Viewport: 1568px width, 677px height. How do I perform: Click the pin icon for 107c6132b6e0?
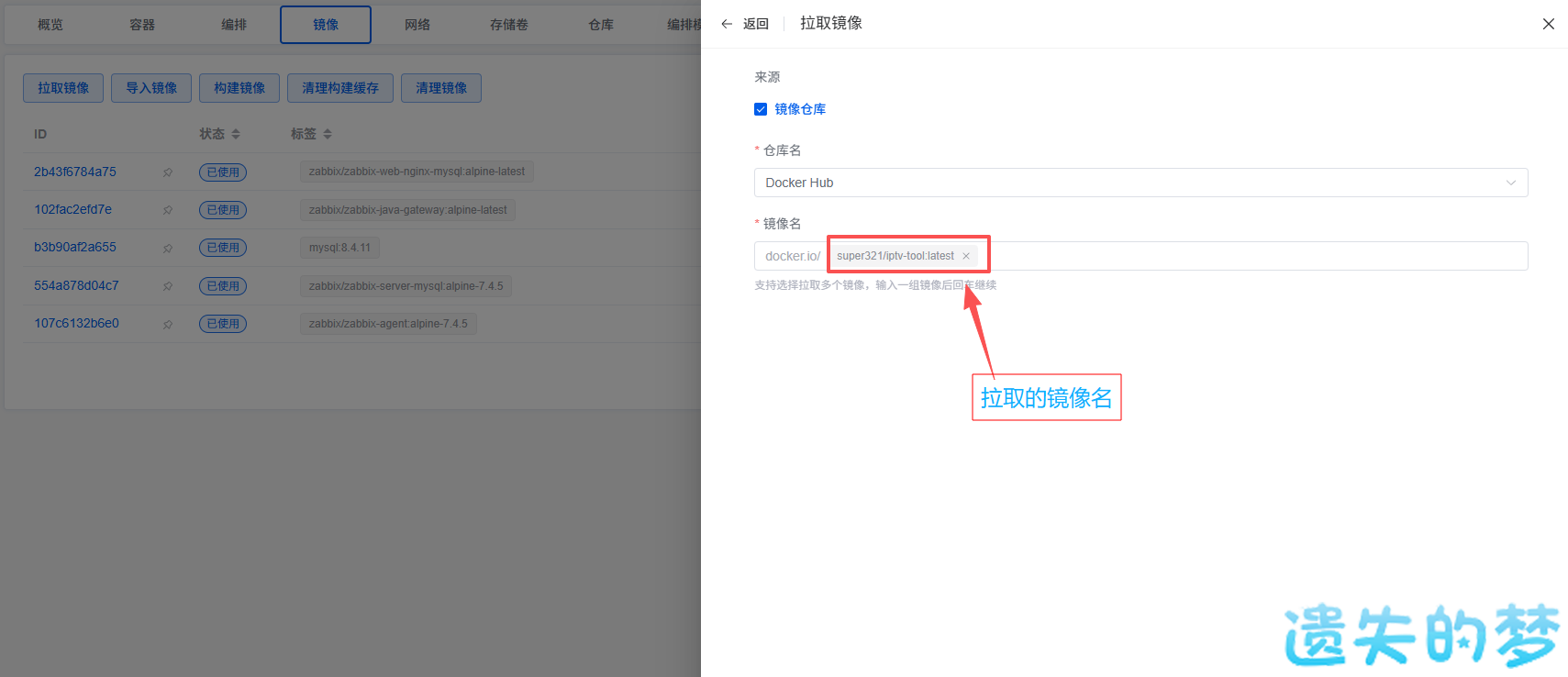tap(168, 324)
